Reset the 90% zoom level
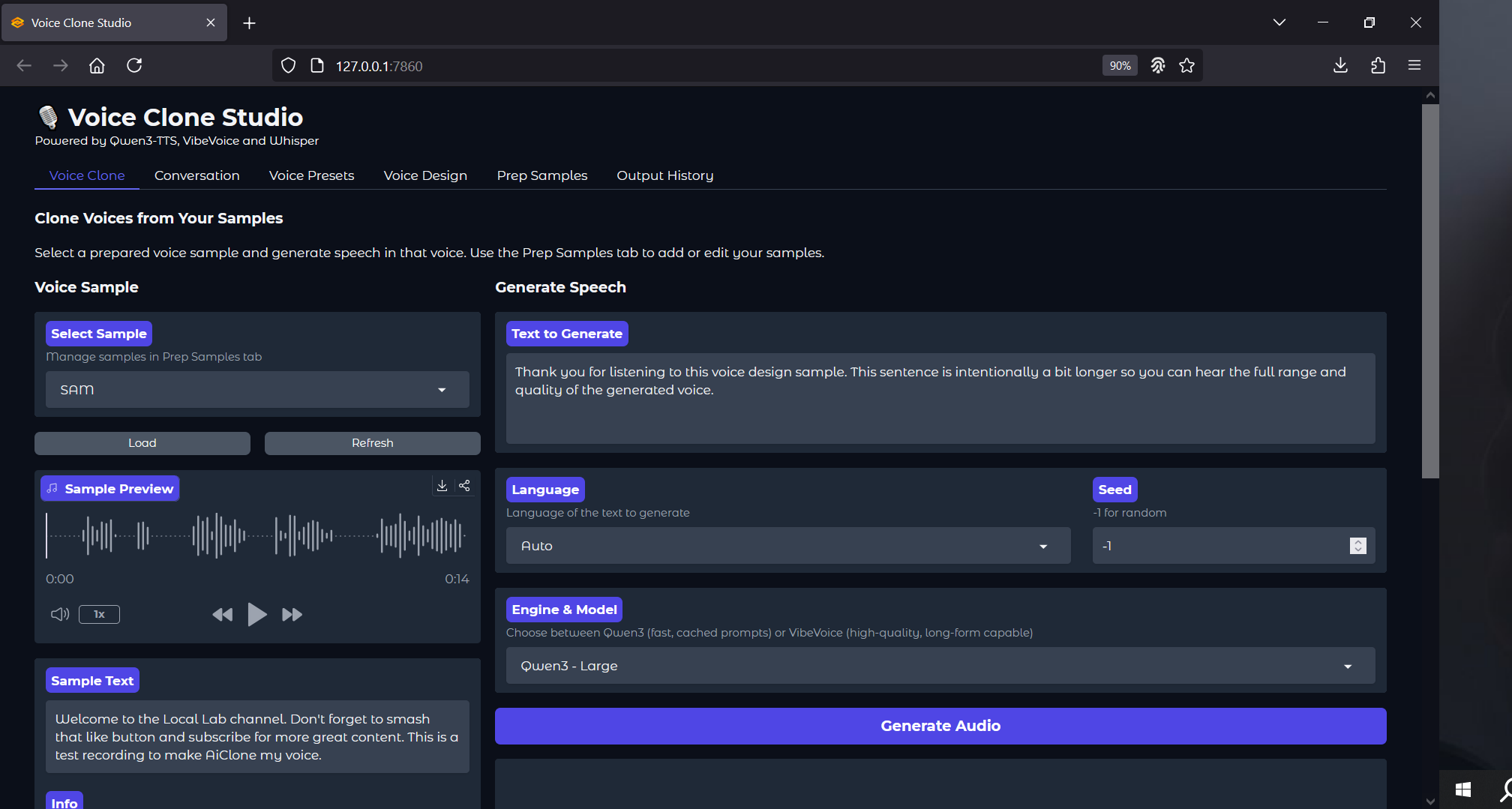Image resolution: width=1512 pixels, height=809 pixels. coord(1120,66)
